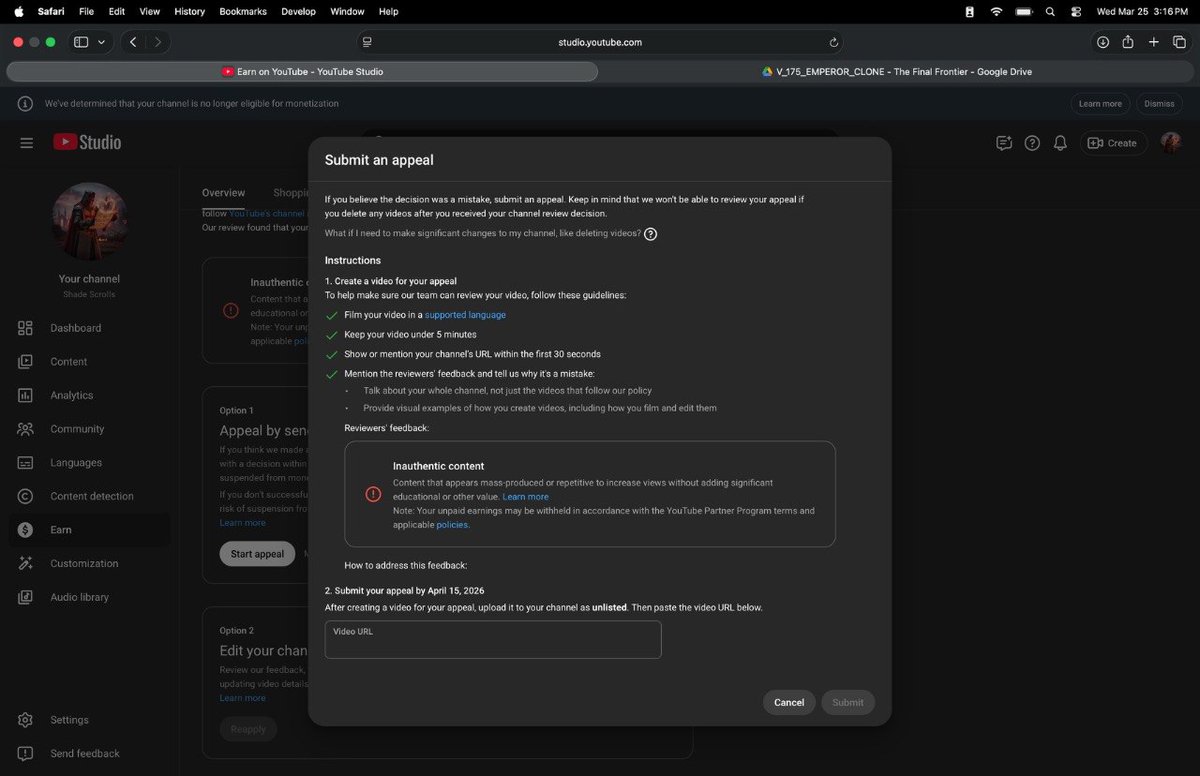Open Content detection in the sidebar
This screenshot has height=776, width=1200.
pos(90,496)
